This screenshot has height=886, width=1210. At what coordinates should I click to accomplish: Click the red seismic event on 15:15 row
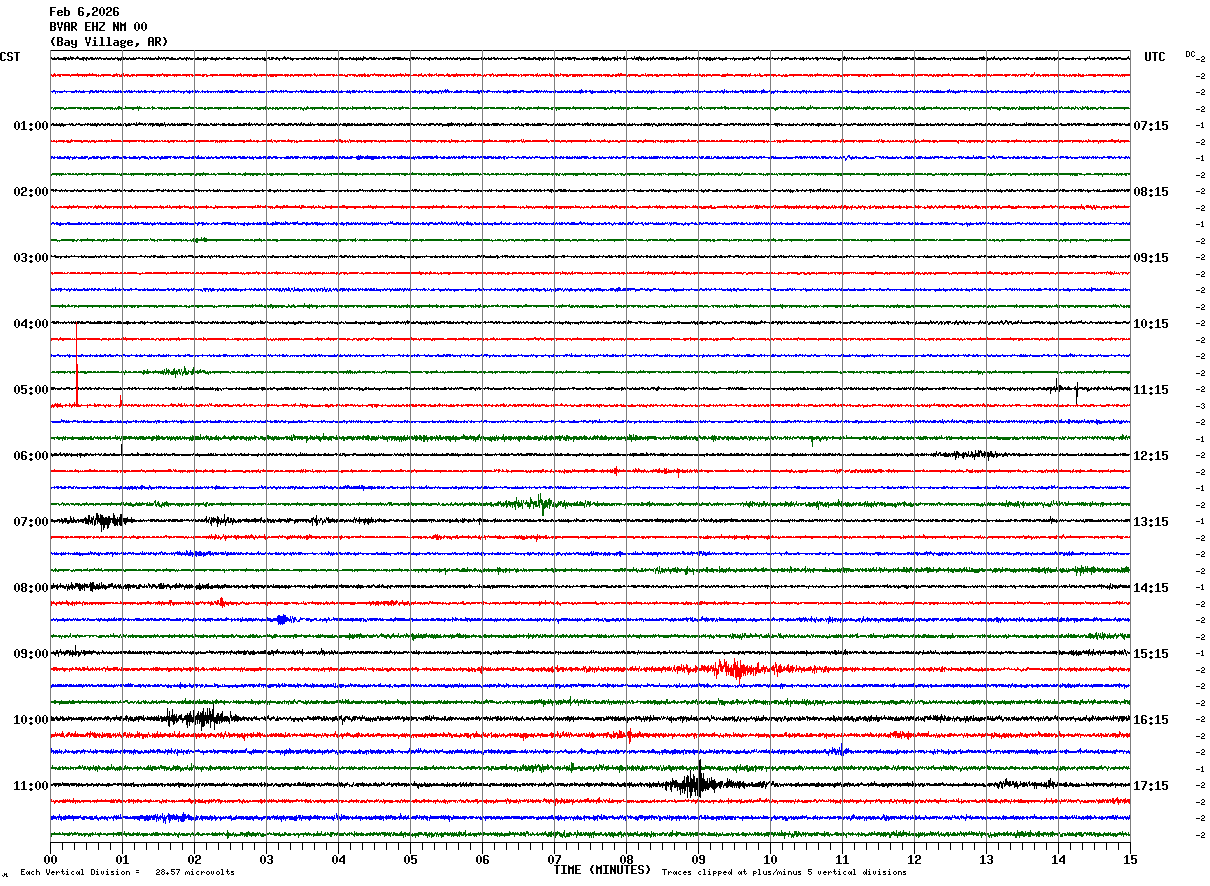tap(740, 668)
